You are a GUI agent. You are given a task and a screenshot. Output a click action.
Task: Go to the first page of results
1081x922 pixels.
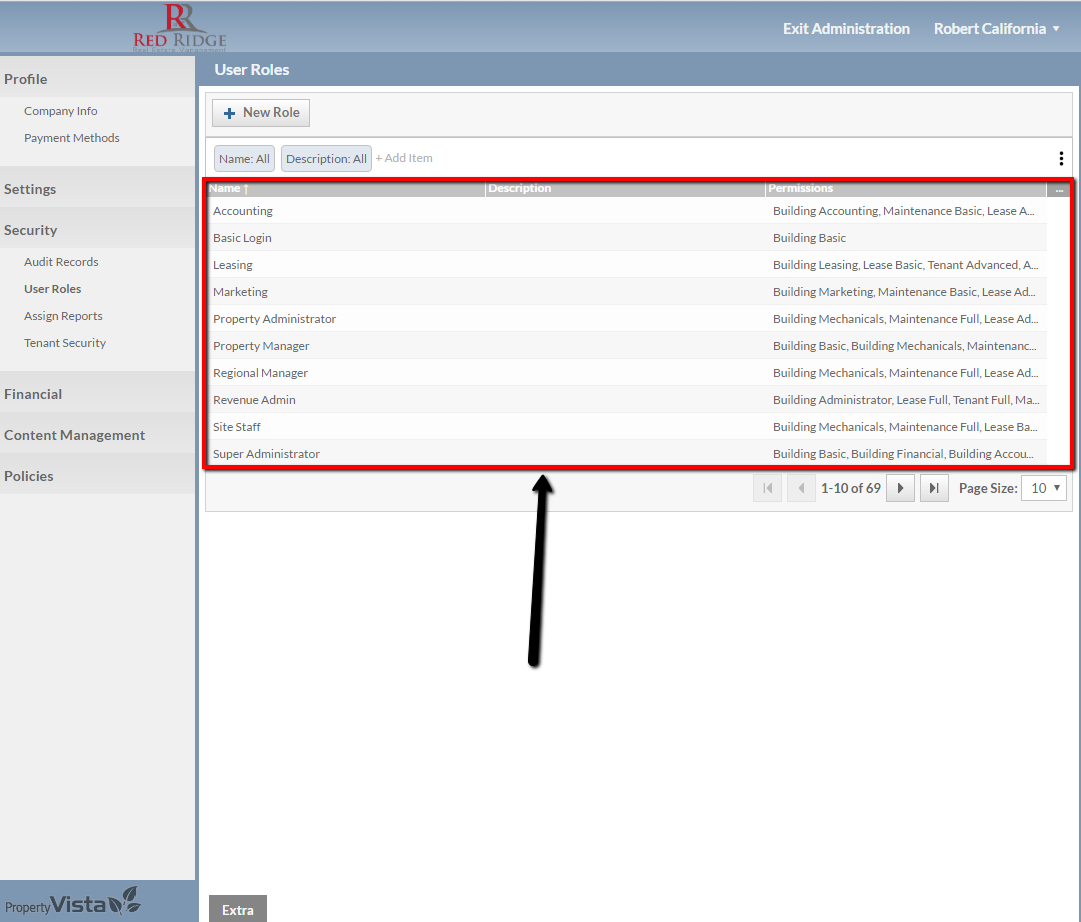click(768, 488)
